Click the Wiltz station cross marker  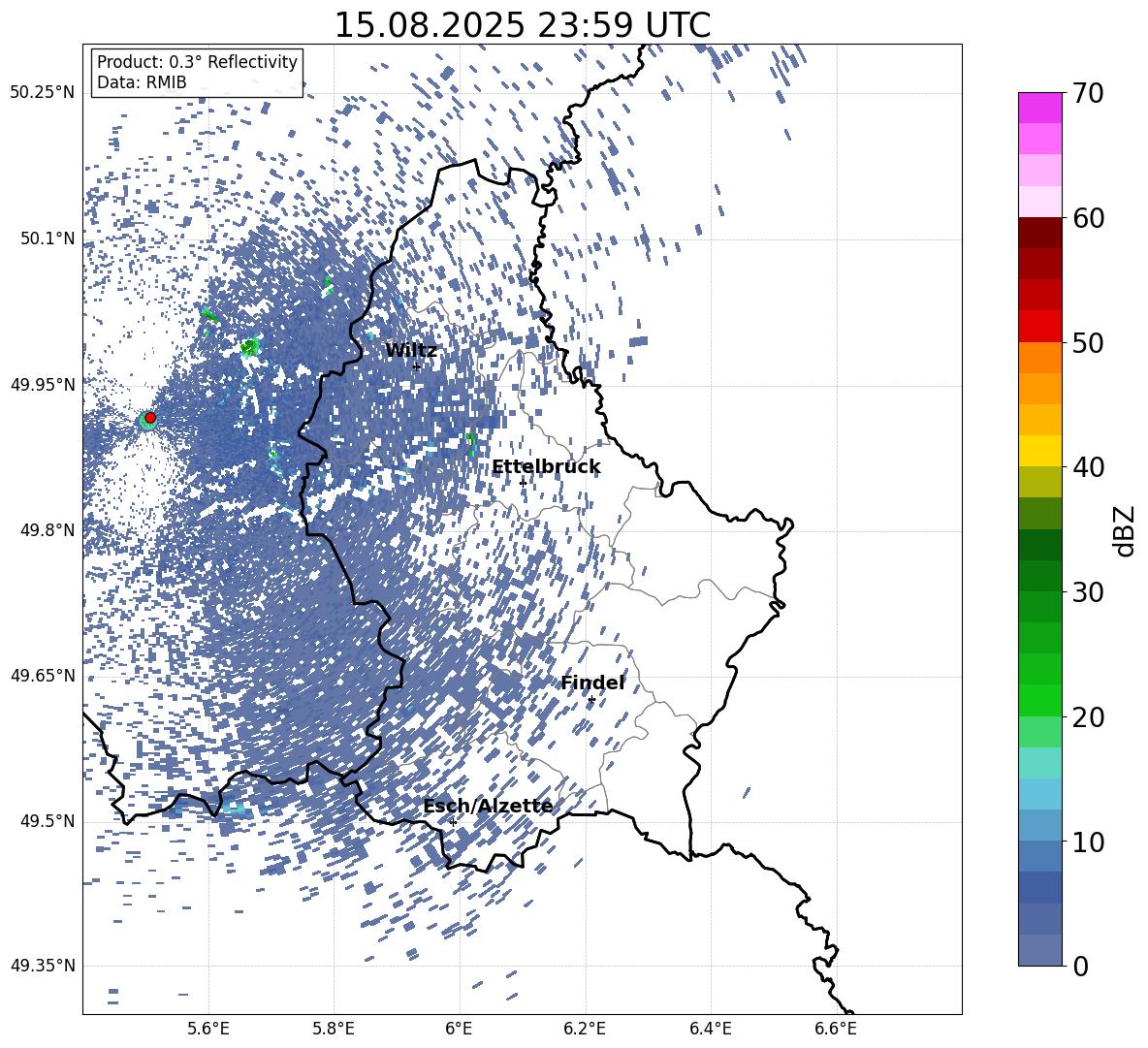coord(417,366)
